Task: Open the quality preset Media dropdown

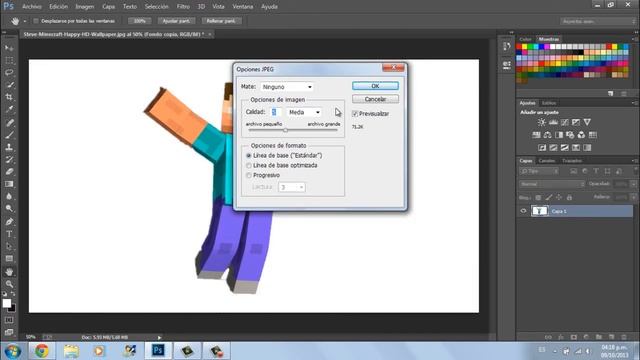Action: 304,112
